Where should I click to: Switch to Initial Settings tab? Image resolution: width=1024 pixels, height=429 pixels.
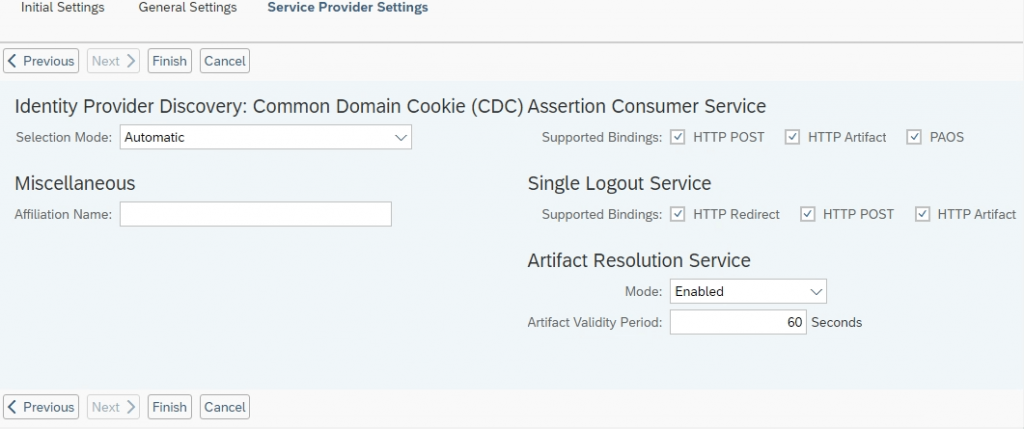pyautogui.click(x=63, y=8)
